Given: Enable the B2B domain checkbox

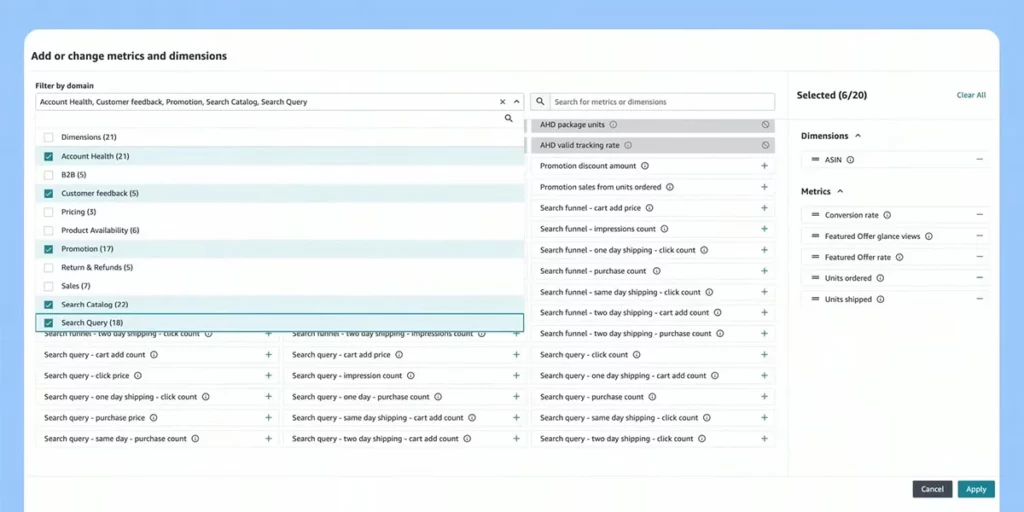Looking at the screenshot, I should click(x=48, y=175).
